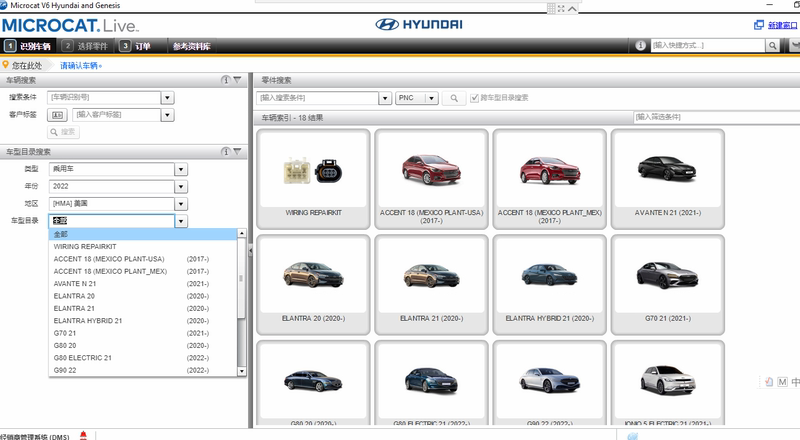Select G80 20 in dropdown list
800x440 pixels.
pyautogui.click(x=143, y=346)
